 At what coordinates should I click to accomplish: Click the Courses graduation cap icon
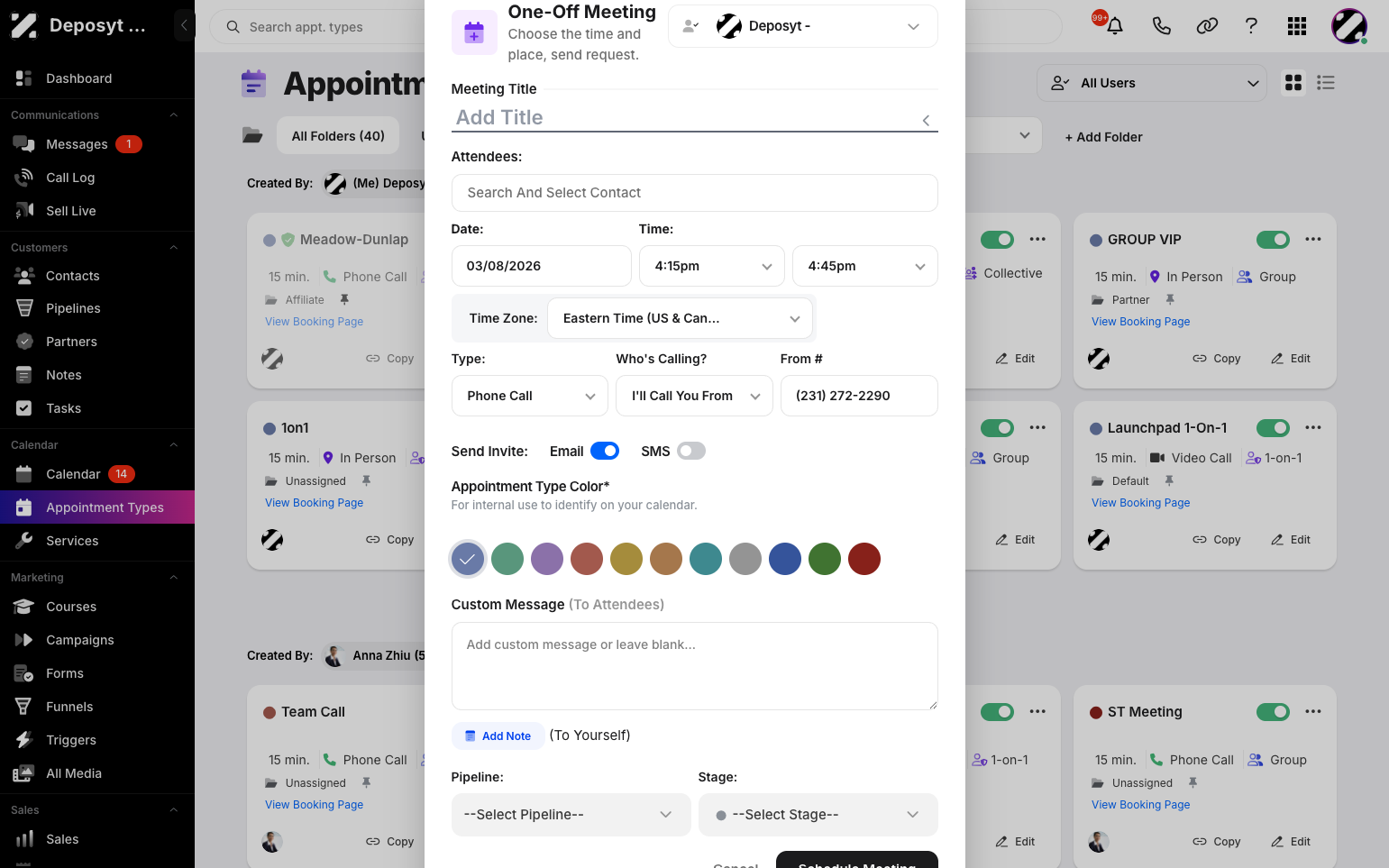(24, 607)
